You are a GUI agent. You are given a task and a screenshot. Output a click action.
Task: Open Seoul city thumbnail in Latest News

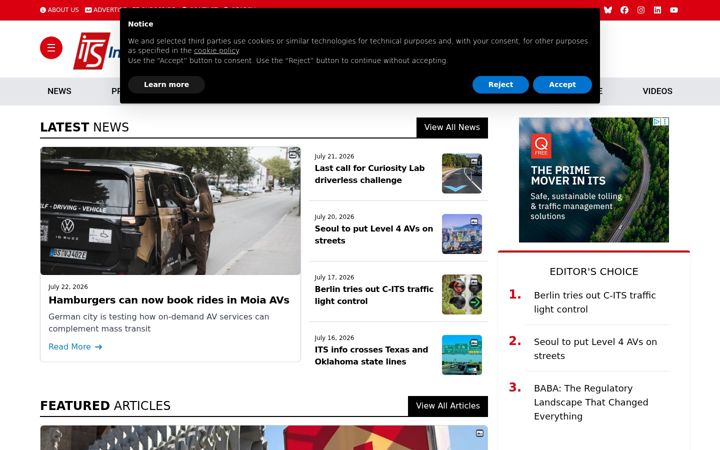click(x=462, y=234)
